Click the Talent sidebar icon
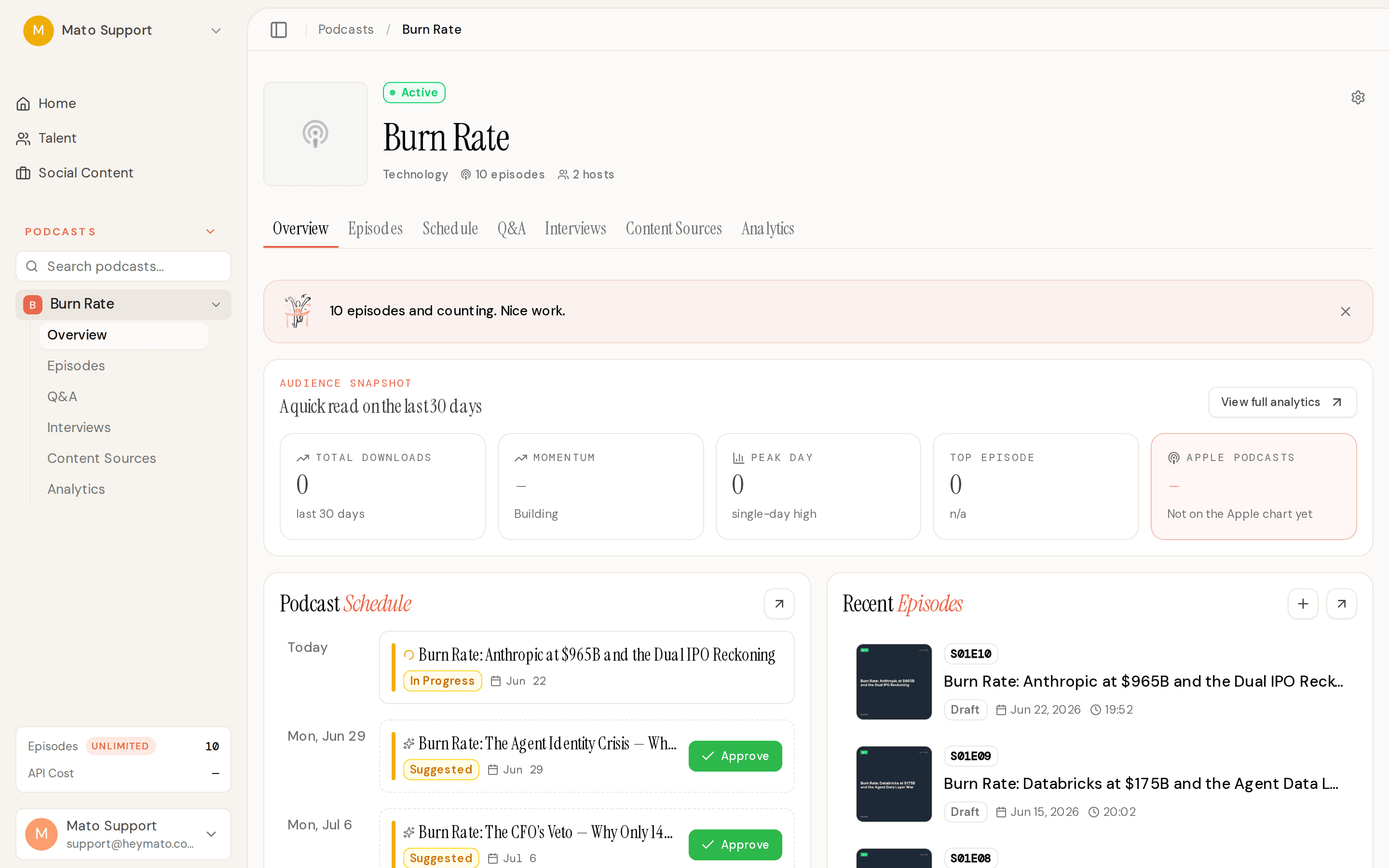Viewport: 1389px width, 868px height. click(23, 138)
